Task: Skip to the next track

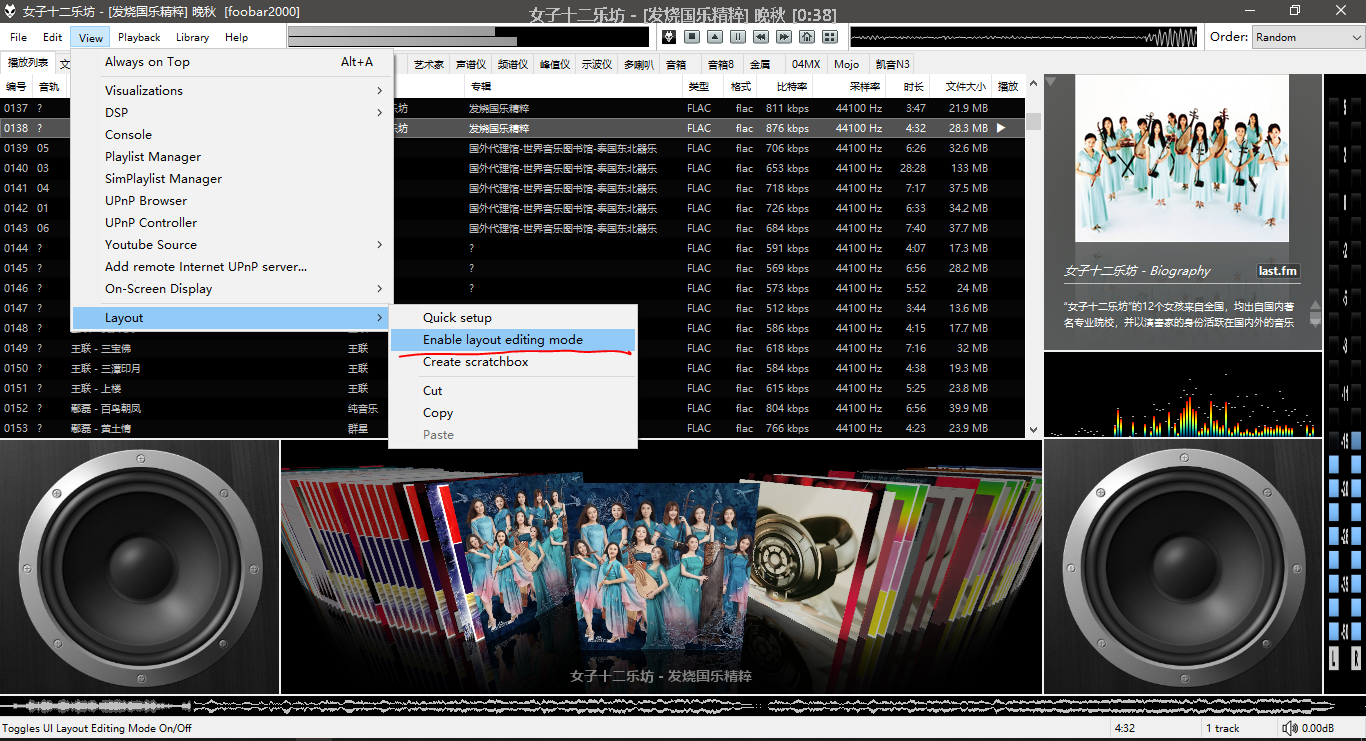Action: coord(784,37)
